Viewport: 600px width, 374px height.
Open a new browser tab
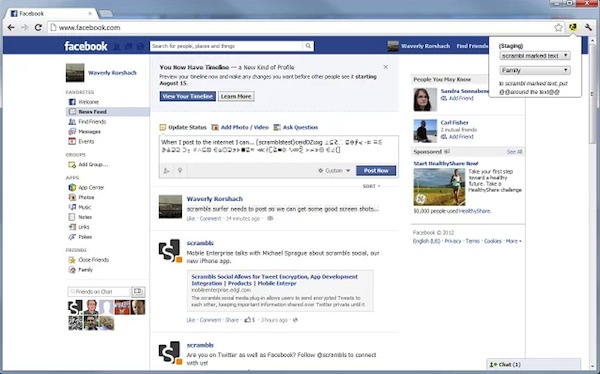click(106, 14)
